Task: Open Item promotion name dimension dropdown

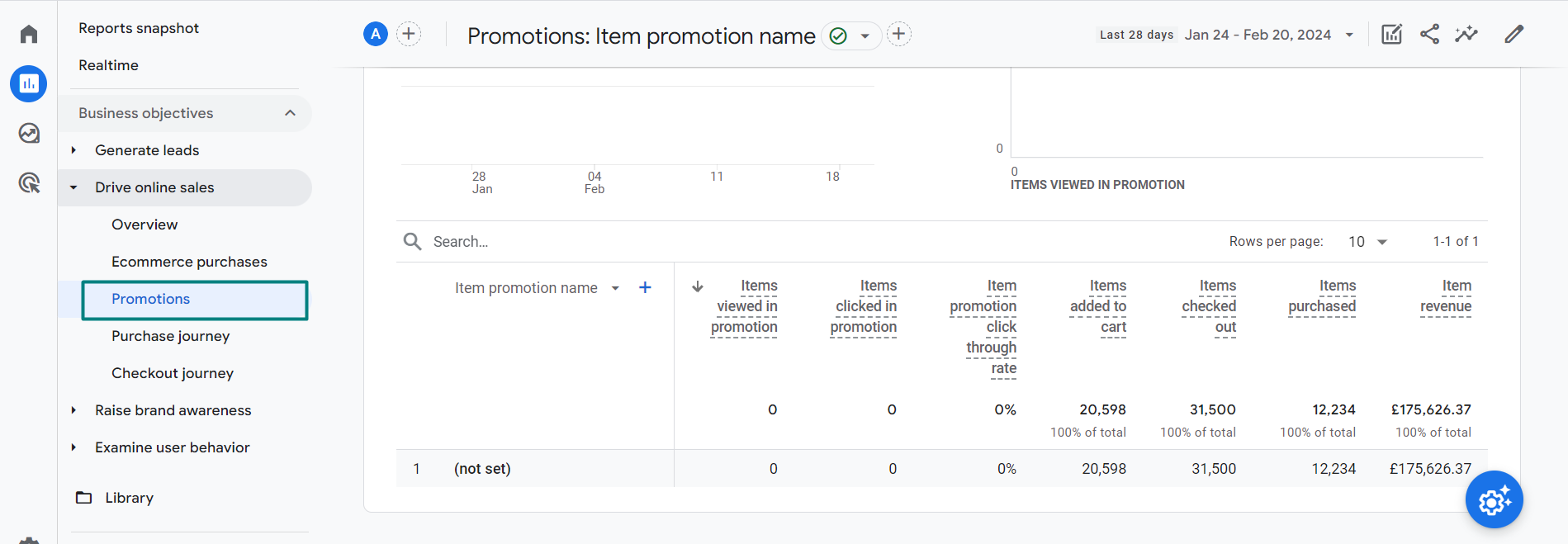Action: [615, 288]
